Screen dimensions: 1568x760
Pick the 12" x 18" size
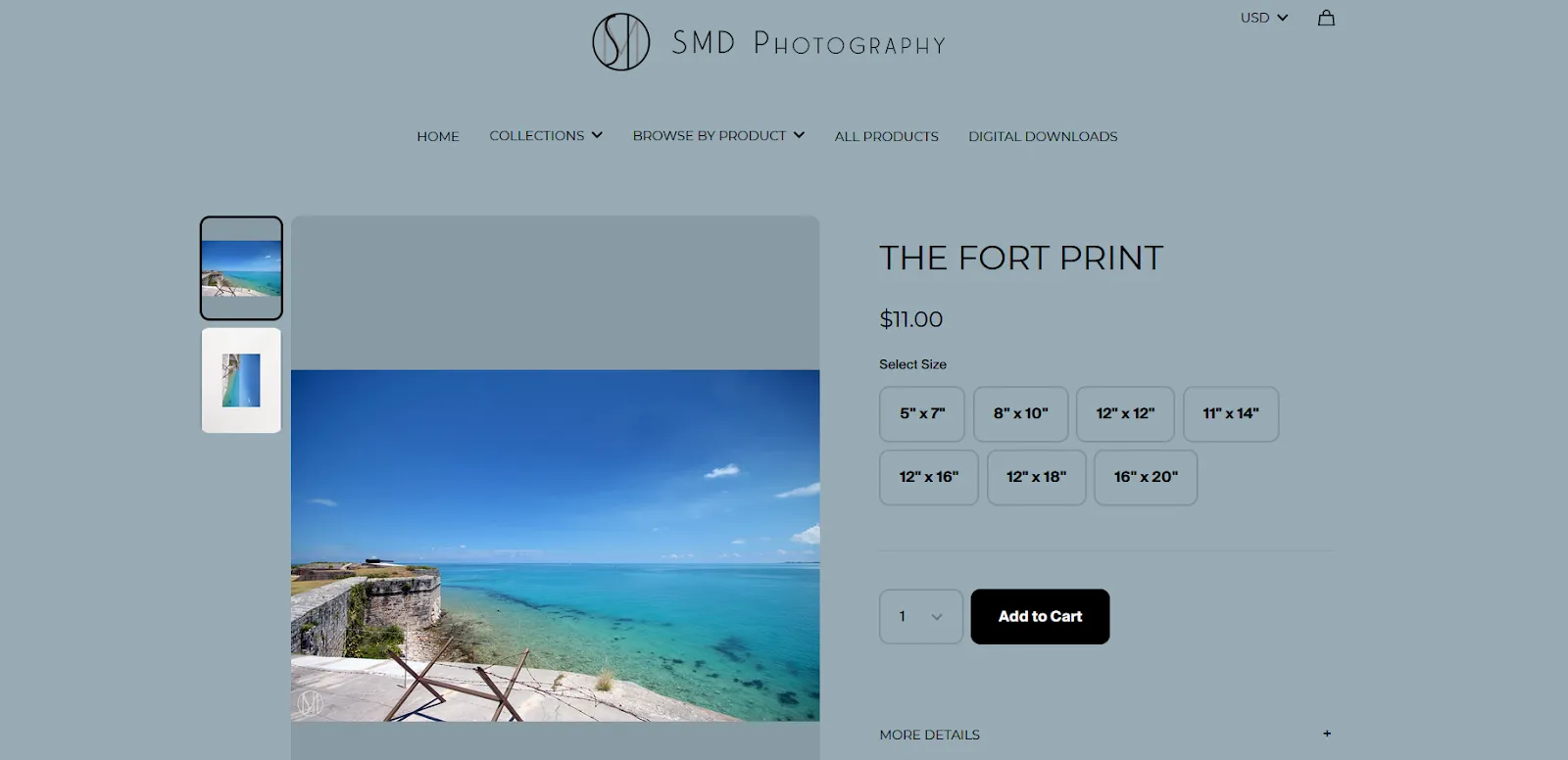1036,477
